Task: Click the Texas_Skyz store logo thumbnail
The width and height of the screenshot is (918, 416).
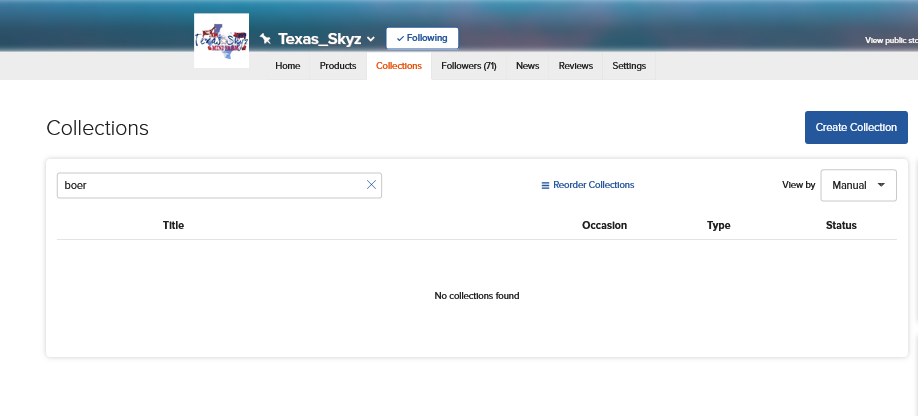Action: click(x=221, y=40)
